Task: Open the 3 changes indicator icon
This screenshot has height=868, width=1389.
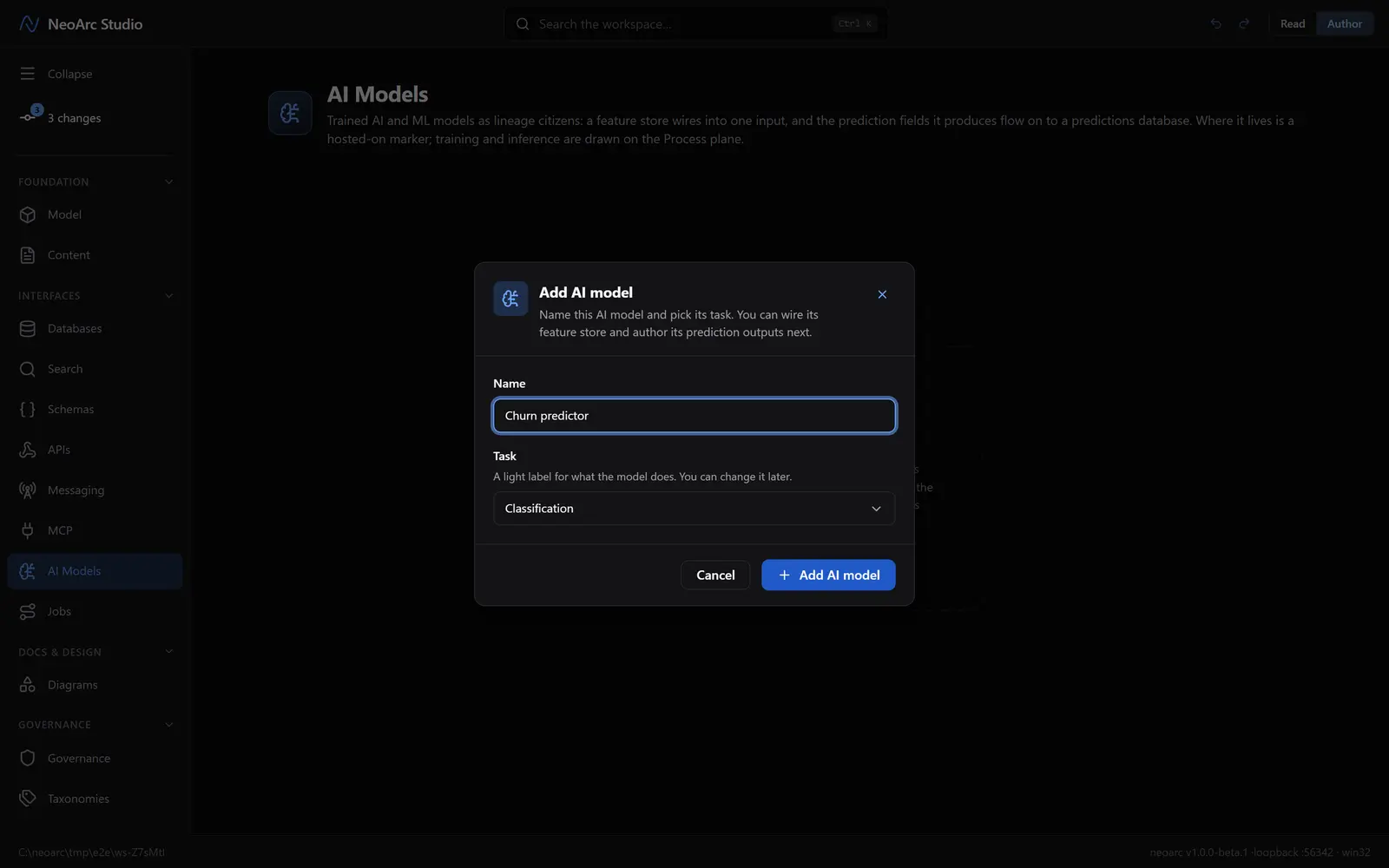Action: click(30, 115)
